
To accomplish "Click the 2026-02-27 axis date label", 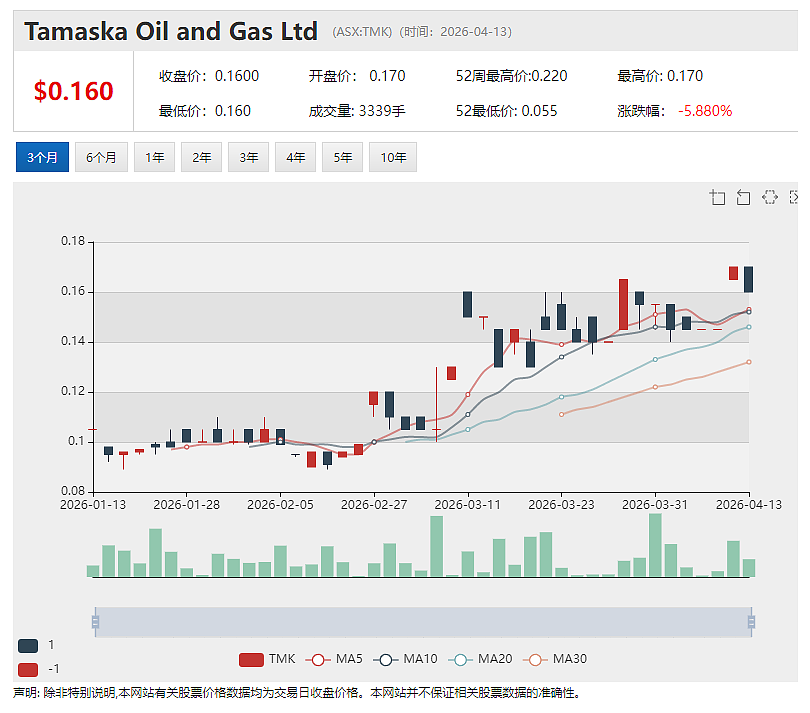I will tap(374, 505).
